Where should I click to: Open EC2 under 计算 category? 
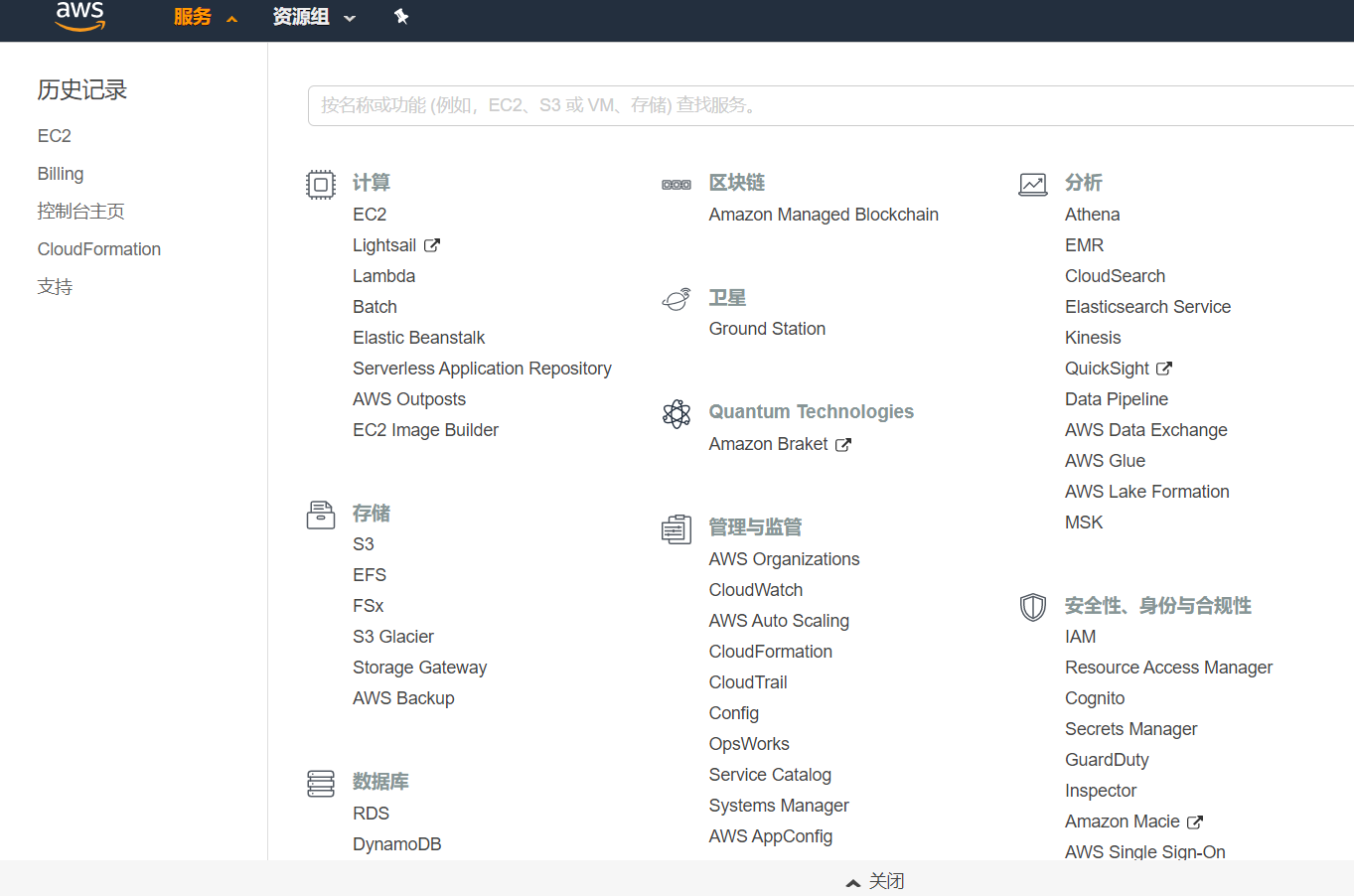click(x=370, y=215)
